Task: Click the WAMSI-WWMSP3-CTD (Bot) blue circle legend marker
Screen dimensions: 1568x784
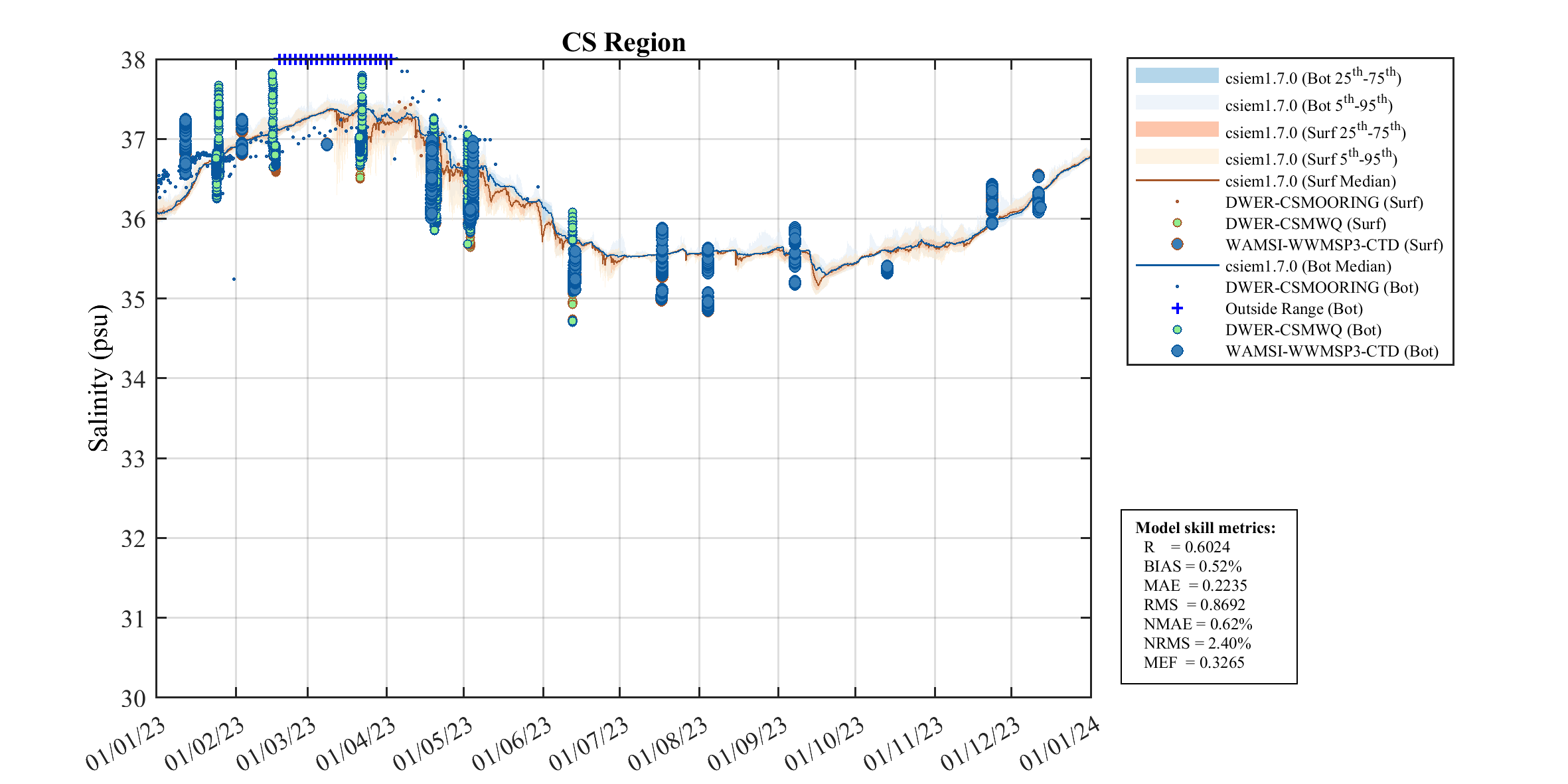Action: (1177, 351)
